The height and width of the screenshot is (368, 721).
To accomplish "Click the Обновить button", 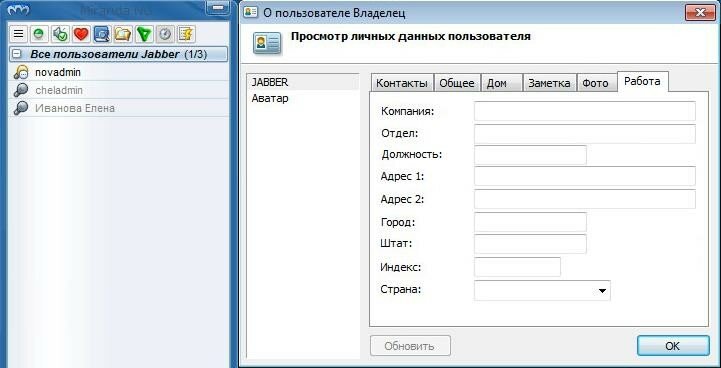I will pos(410,346).
